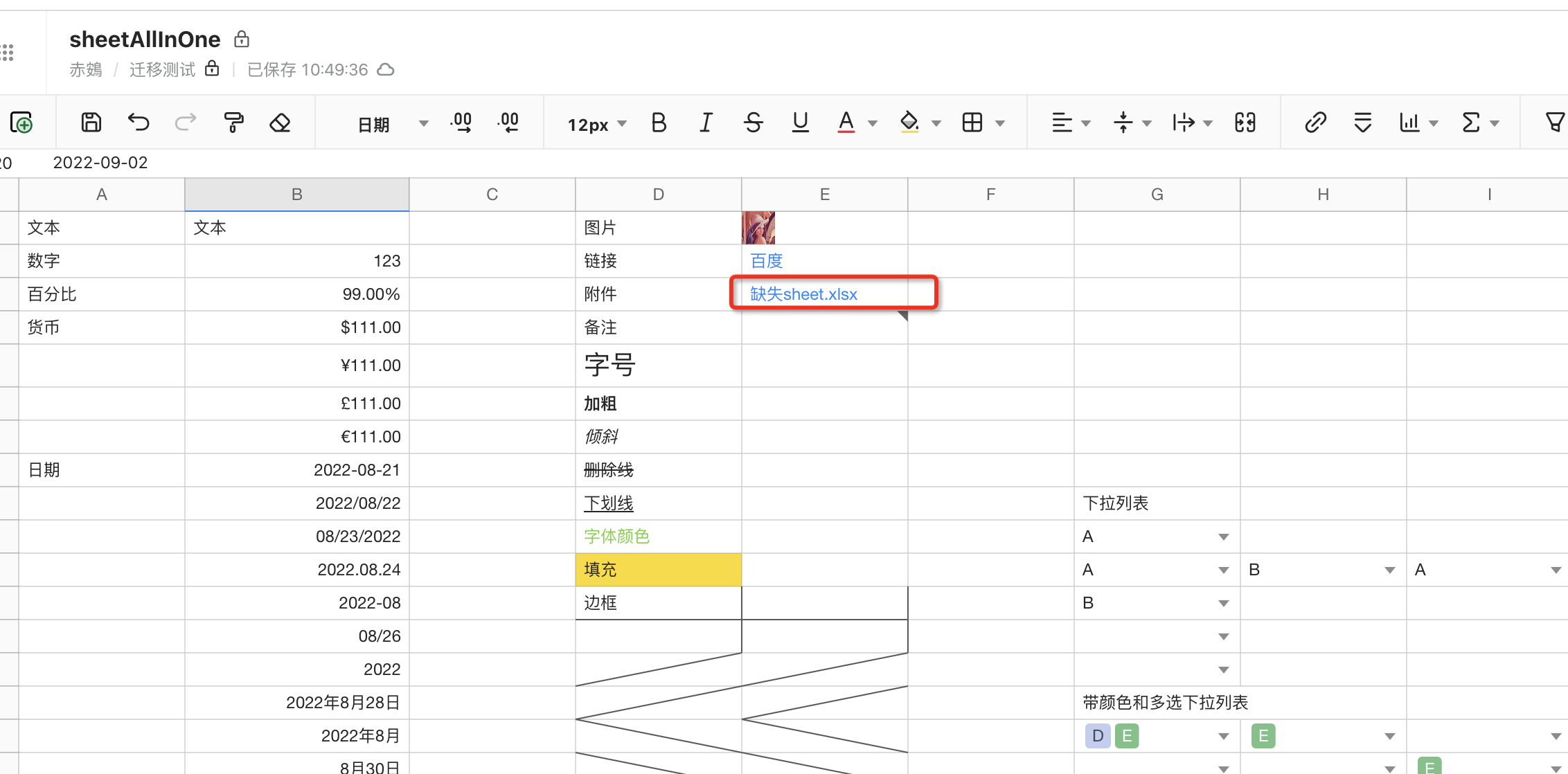Expand the dropdown in cell with D E tags

click(1224, 736)
